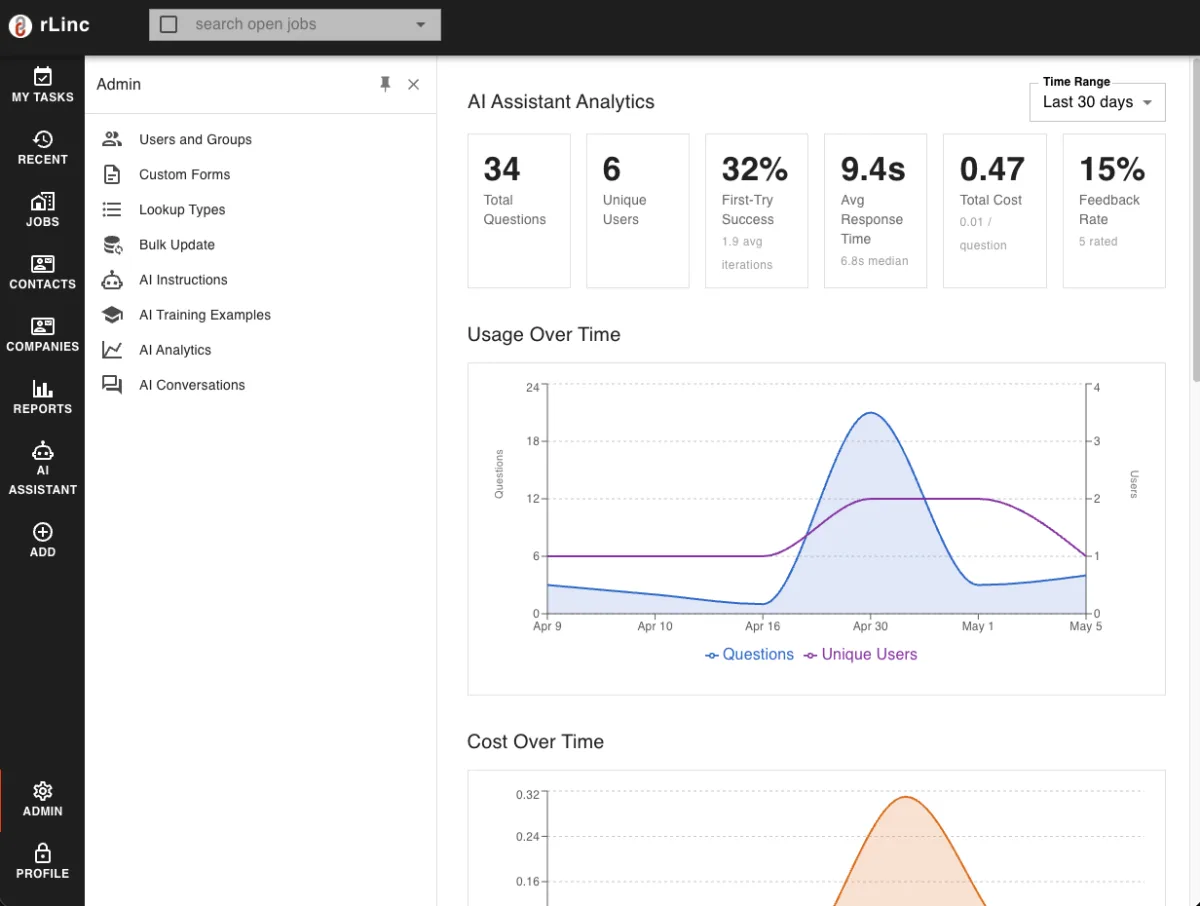Close the Admin panel
The height and width of the screenshot is (906, 1200).
(413, 85)
